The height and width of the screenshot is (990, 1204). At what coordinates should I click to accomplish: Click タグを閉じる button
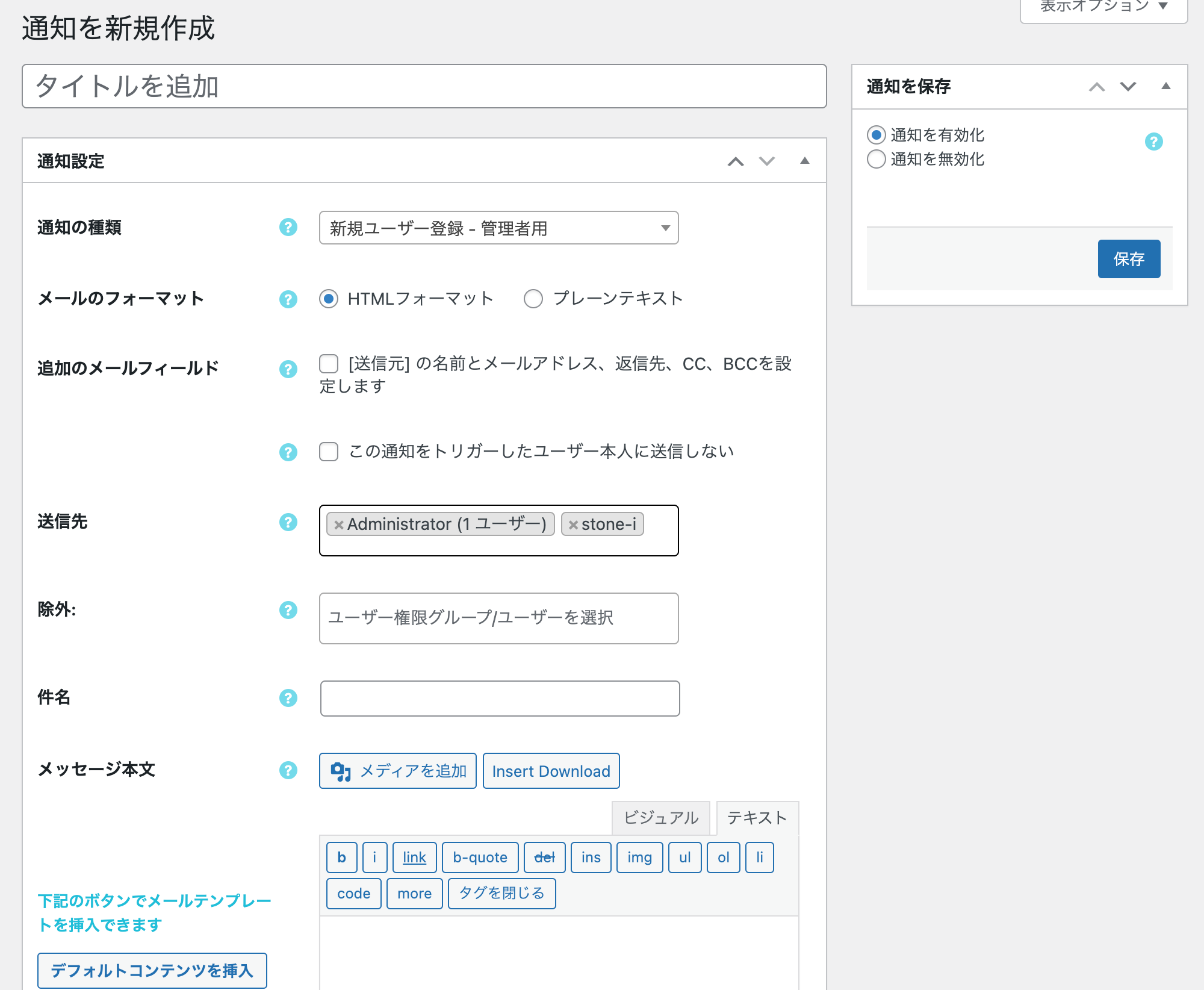(501, 894)
